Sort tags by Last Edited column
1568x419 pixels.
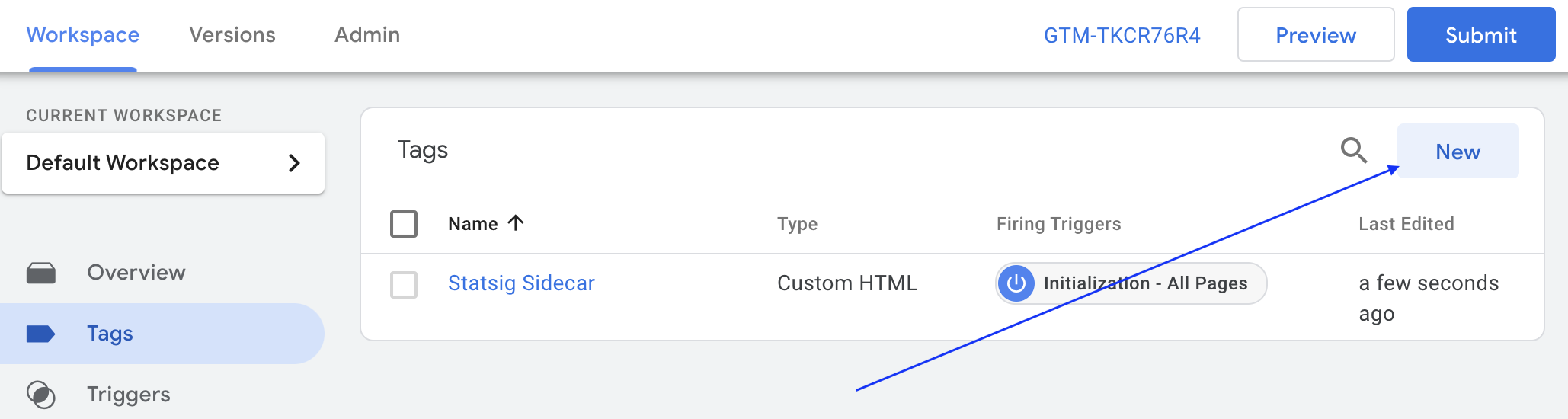[x=1406, y=224]
